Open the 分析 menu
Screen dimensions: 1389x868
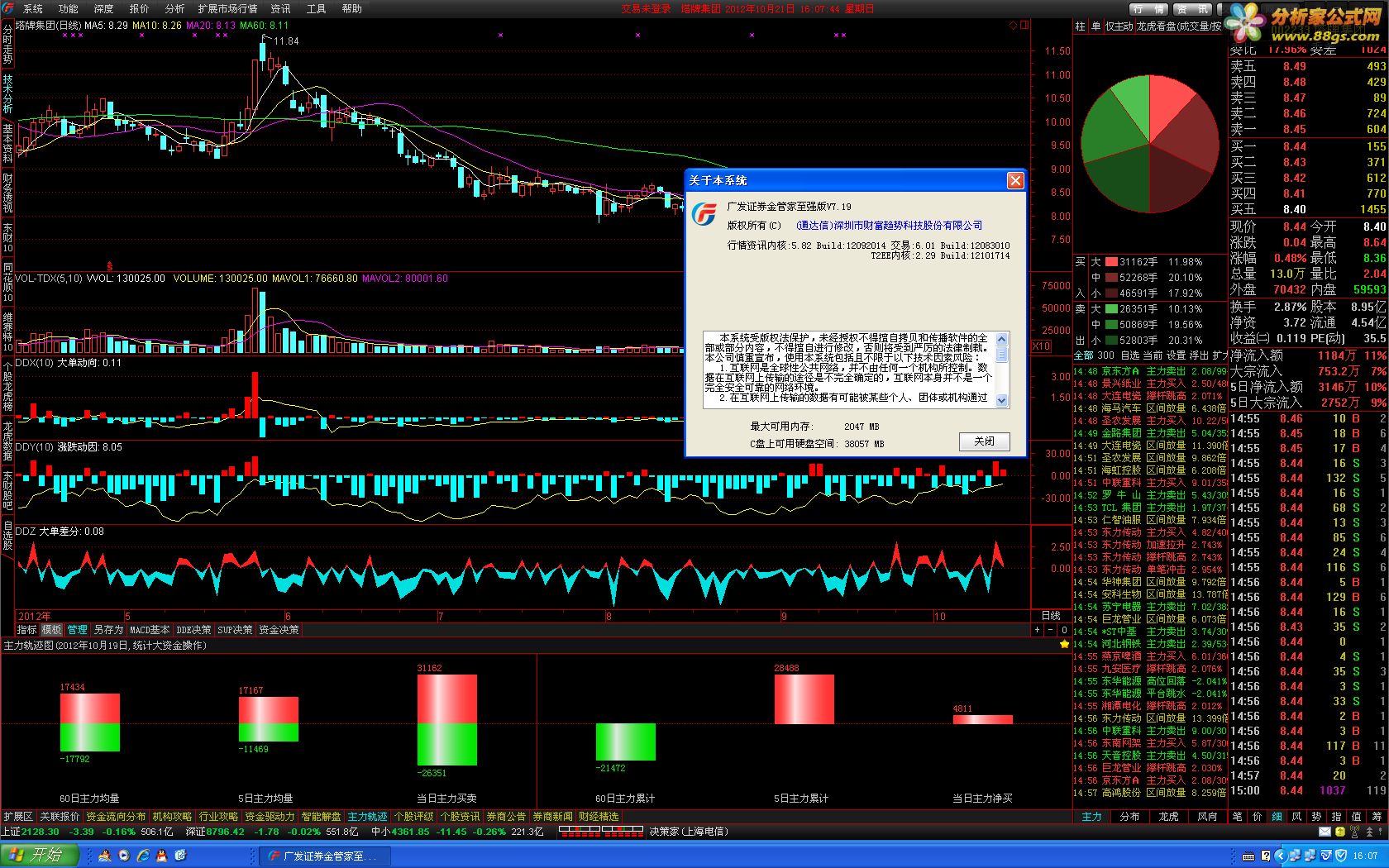174,8
